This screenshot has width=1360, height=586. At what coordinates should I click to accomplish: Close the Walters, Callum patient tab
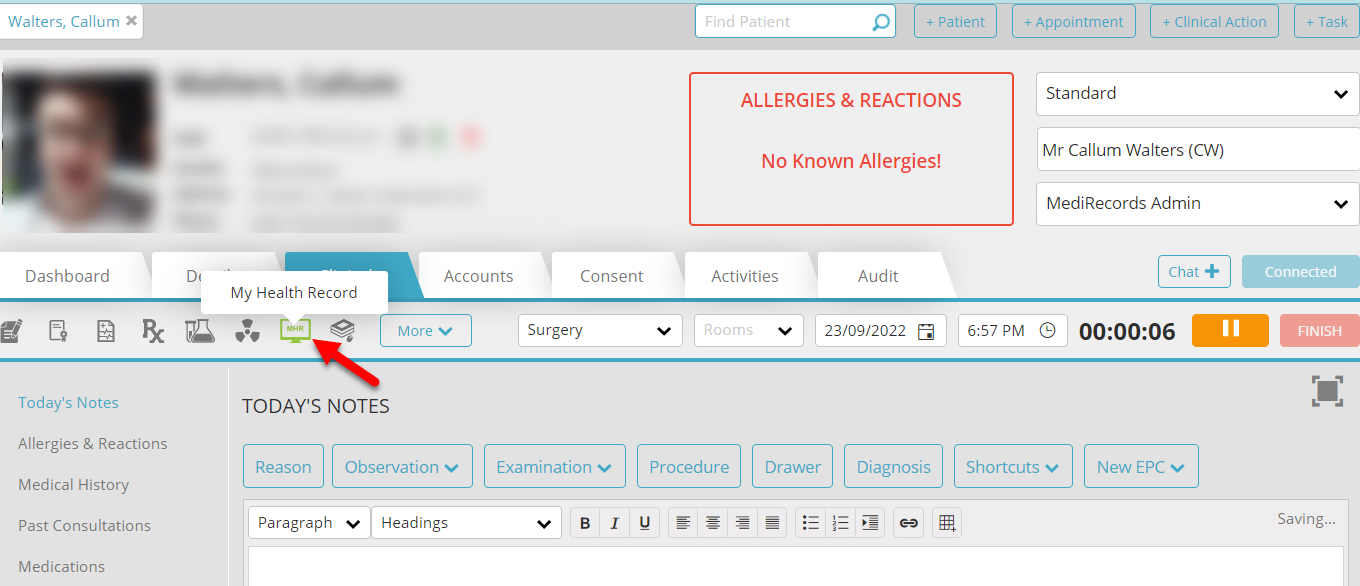131,21
